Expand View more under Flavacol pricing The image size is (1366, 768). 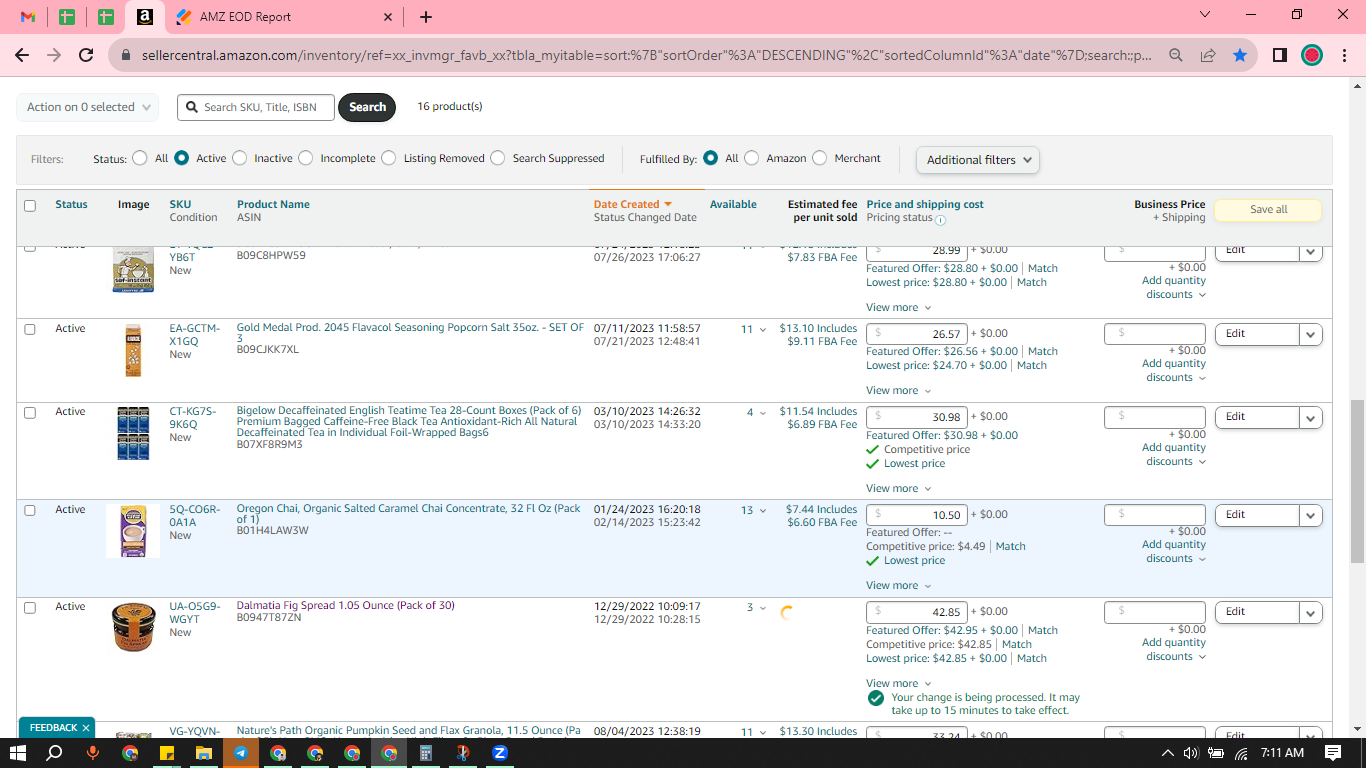click(x=898, y=391)
